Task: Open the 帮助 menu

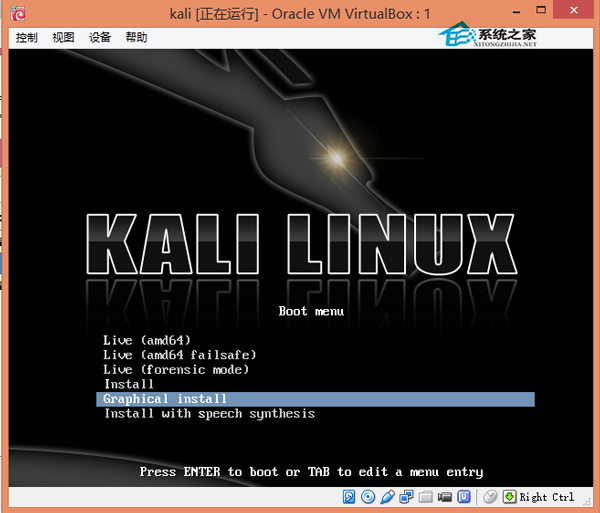Action: [x=137, y=37]
